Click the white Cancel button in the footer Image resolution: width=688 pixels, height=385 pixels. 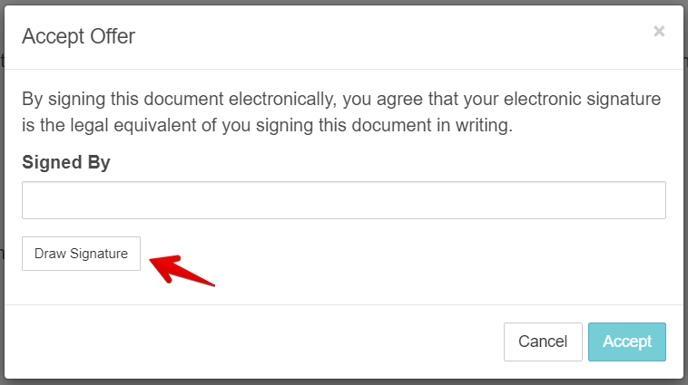pyautogui.click(x=543, y=342)
